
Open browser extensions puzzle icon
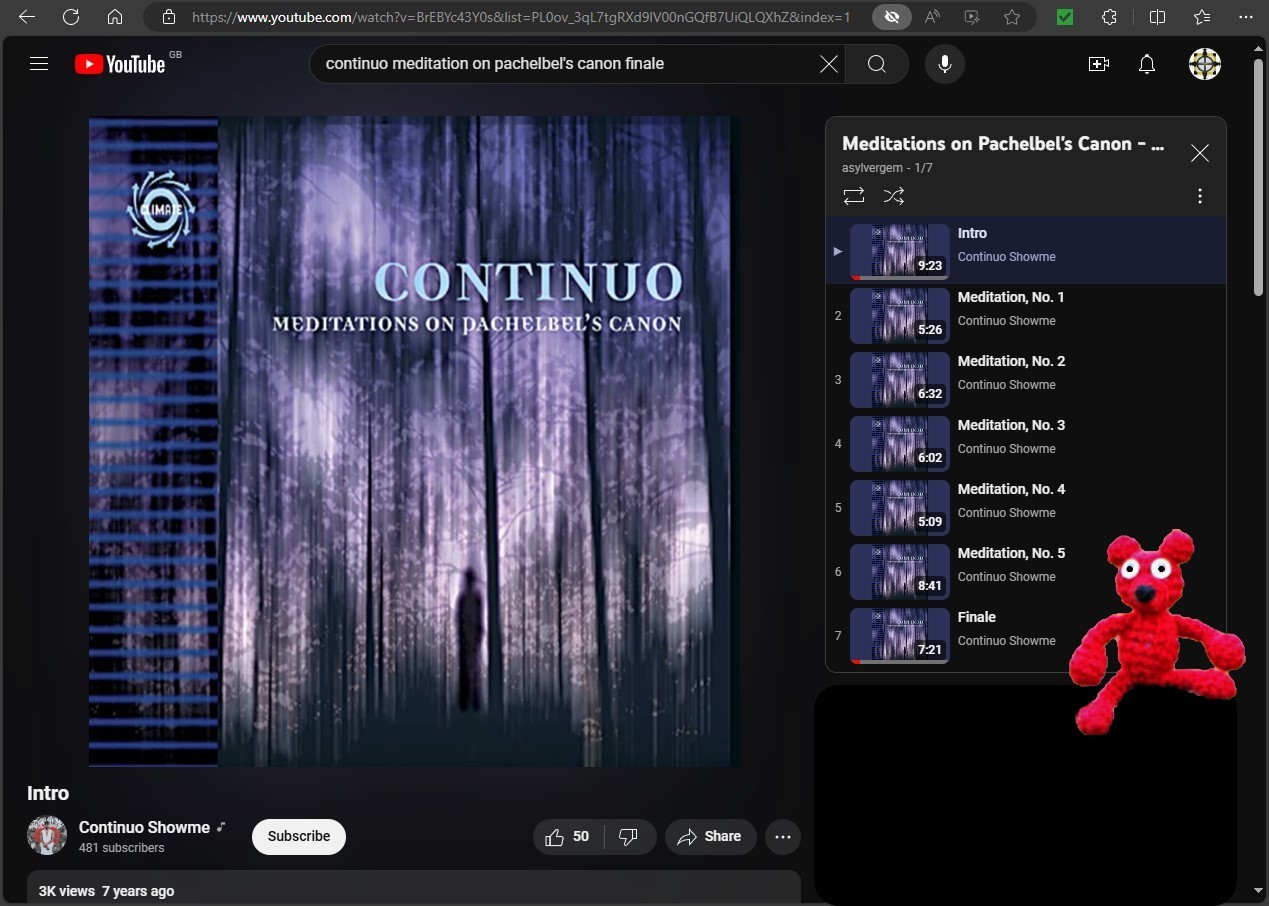point(1109,17)
